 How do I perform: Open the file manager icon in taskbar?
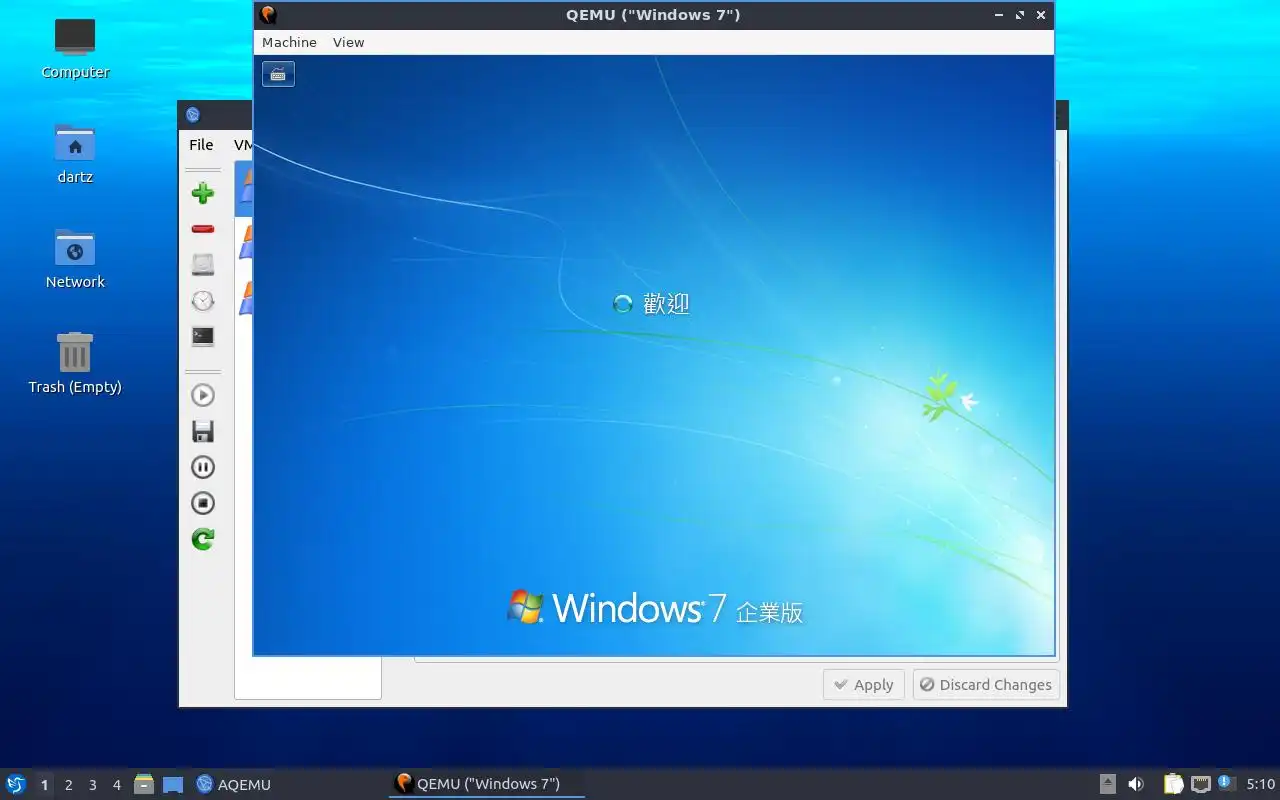click(x=144, y=784)
